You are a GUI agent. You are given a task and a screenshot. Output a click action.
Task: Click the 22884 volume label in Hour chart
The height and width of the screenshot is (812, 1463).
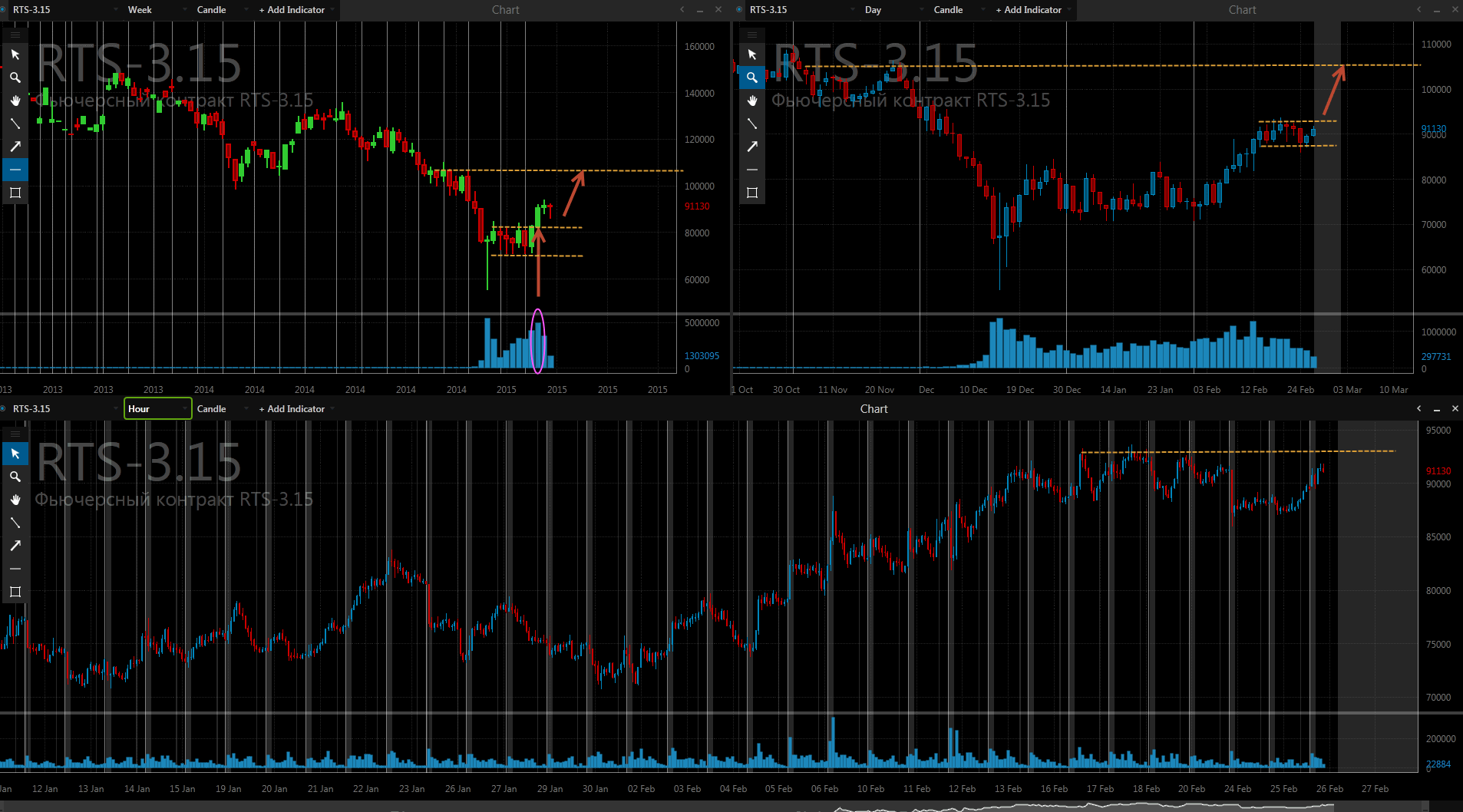click(1438, 764)
